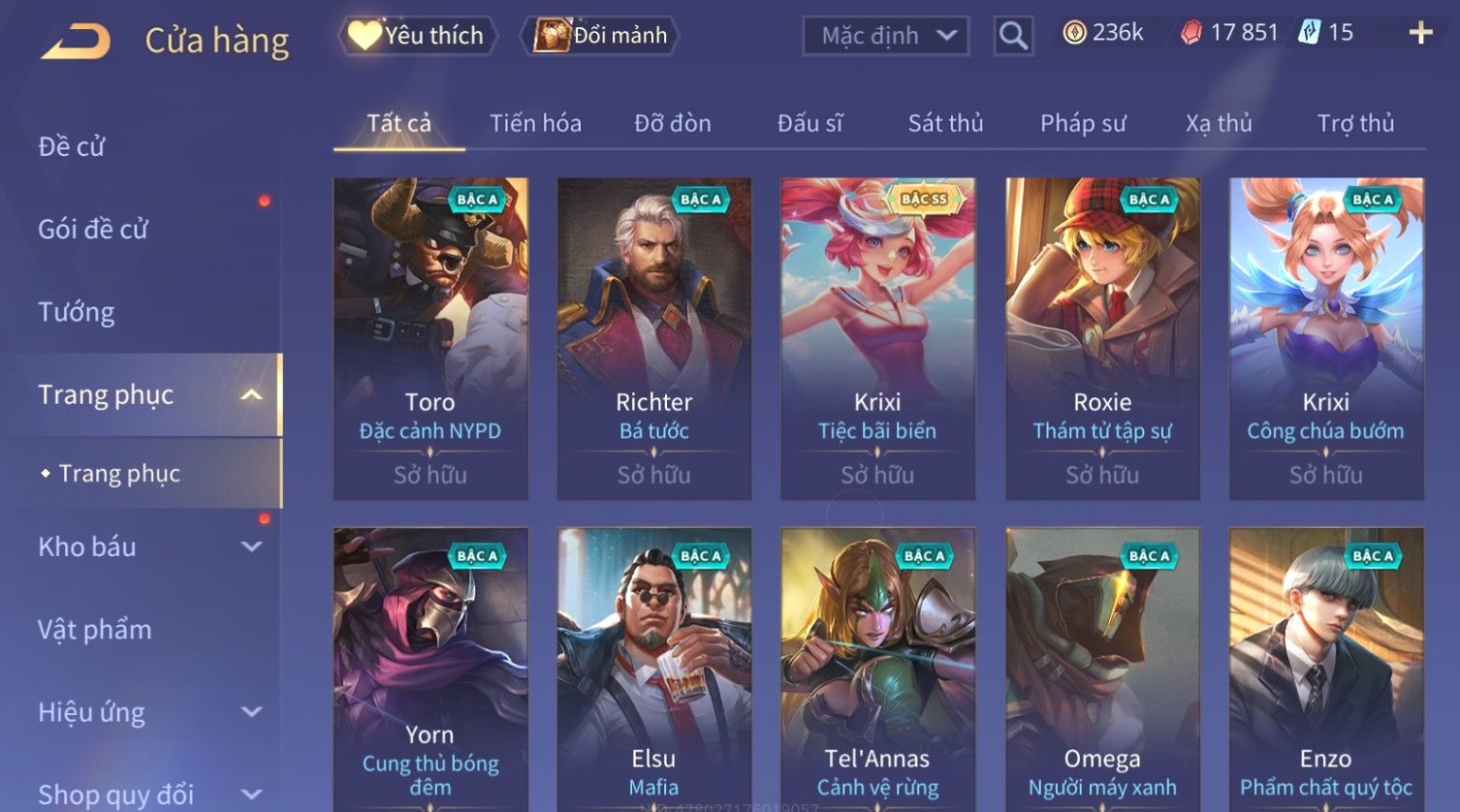
Task: Open the search magnifier icon
Action: [1013, 36]
